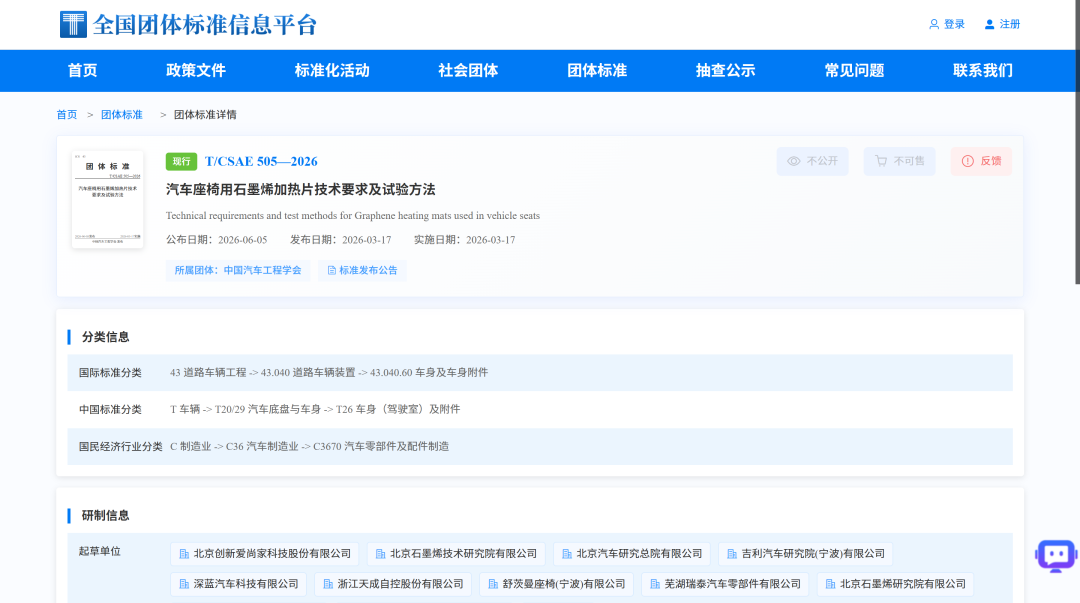The height and width of the screenshot is (603, 1080).
Task: Click 国民经济行业分类 value C3670 汽车零部件及配件制造
Action: coord(381,447)
